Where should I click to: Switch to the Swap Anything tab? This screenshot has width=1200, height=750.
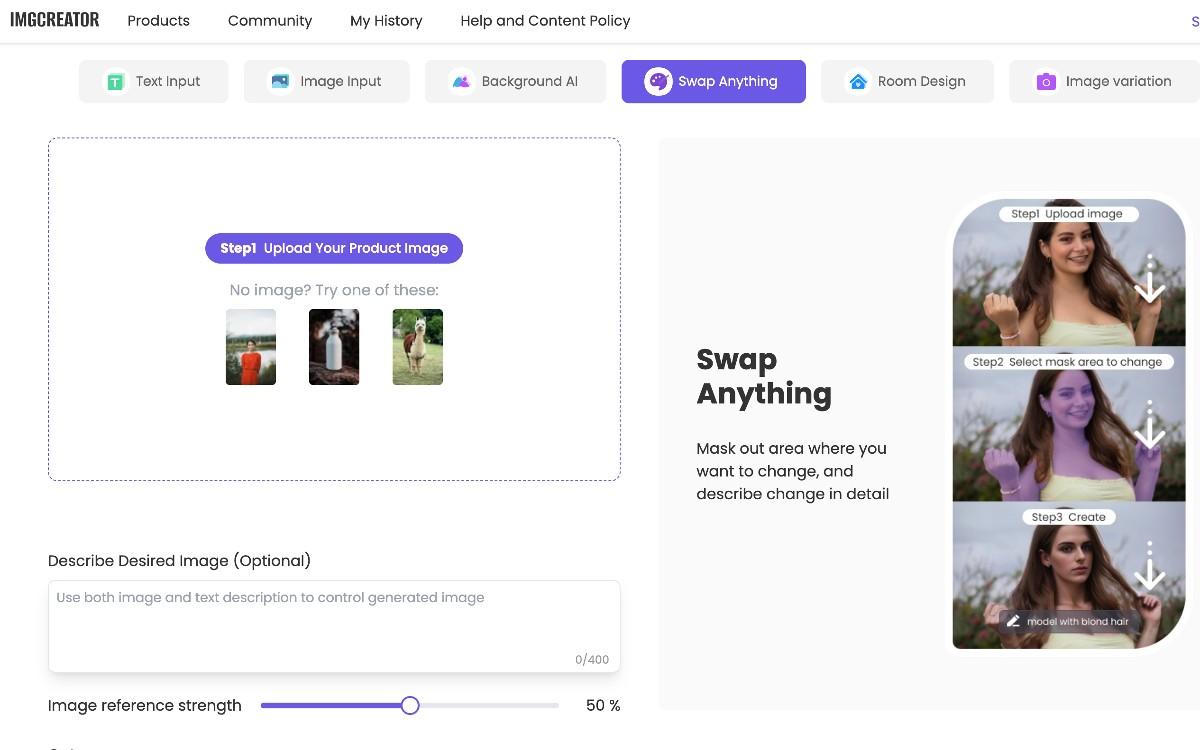tap(713, 81)
